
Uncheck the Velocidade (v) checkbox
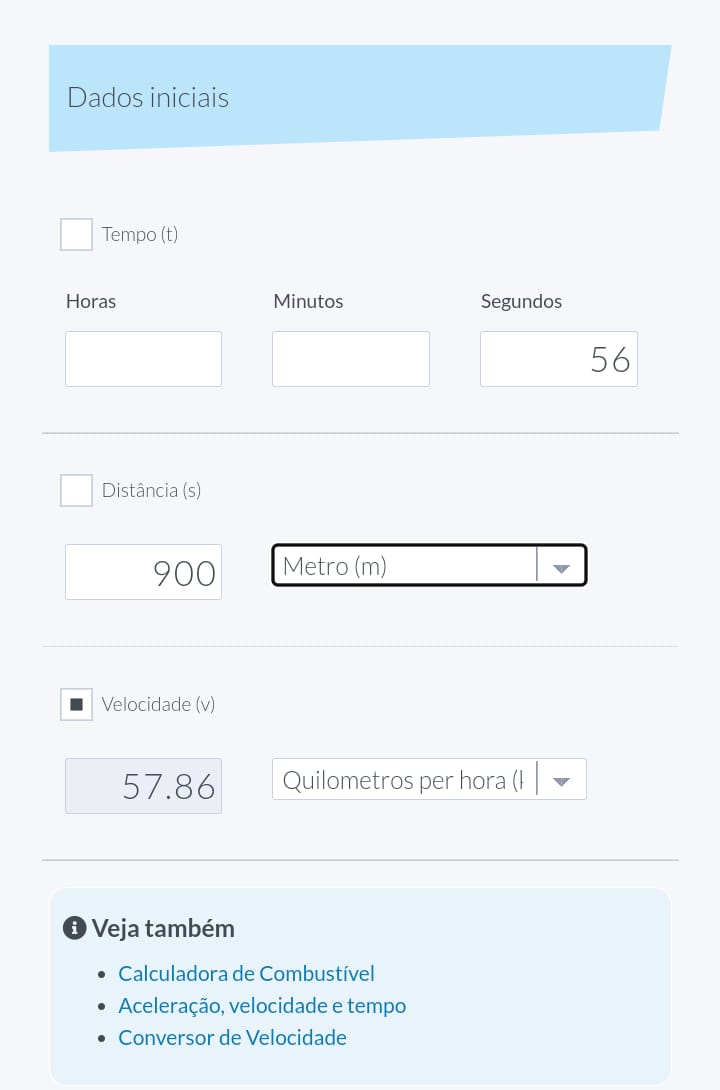pyautogui.click(x=77, y=704)
